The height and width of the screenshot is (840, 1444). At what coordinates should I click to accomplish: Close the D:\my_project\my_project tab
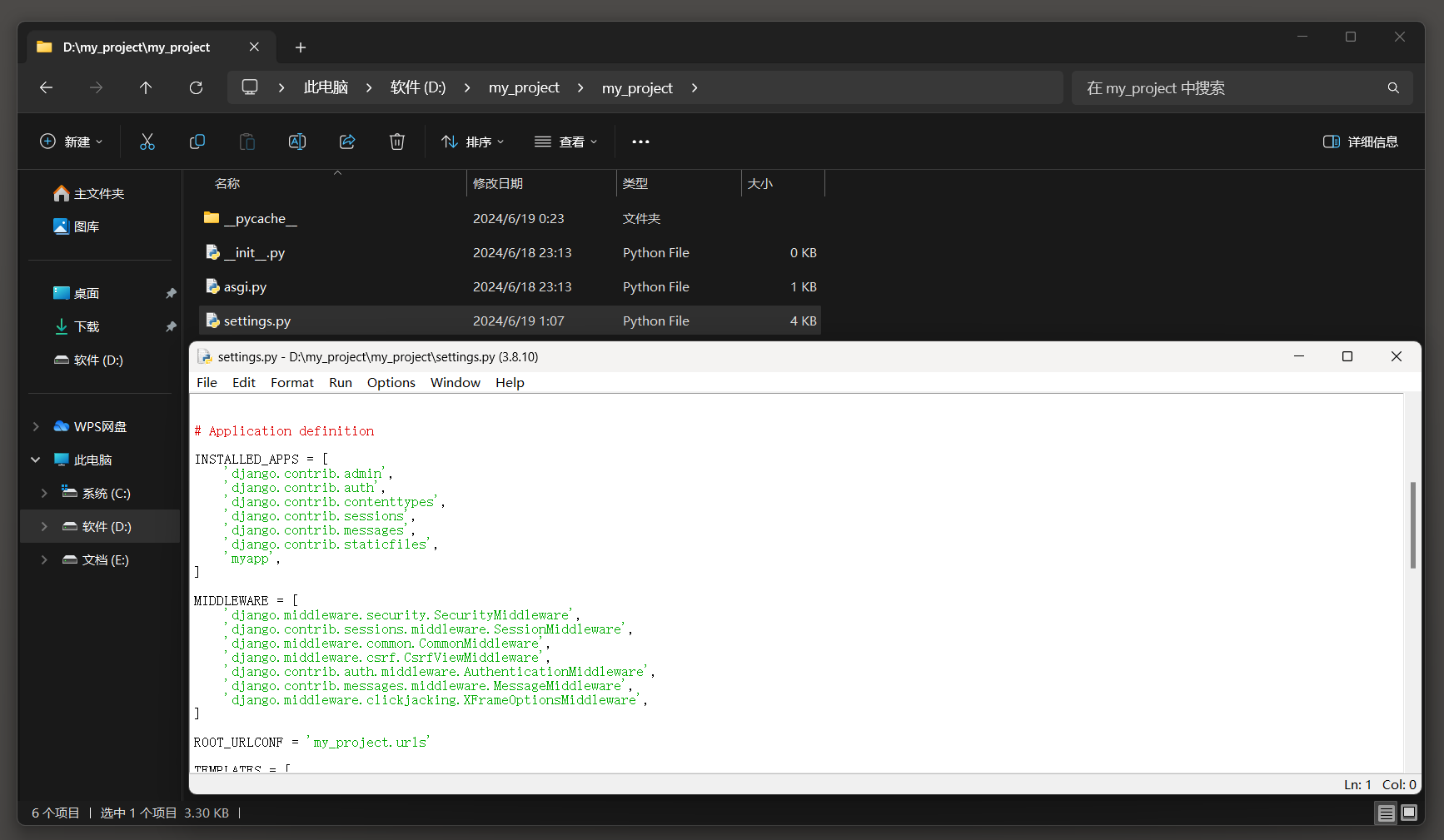click(254, 47)
